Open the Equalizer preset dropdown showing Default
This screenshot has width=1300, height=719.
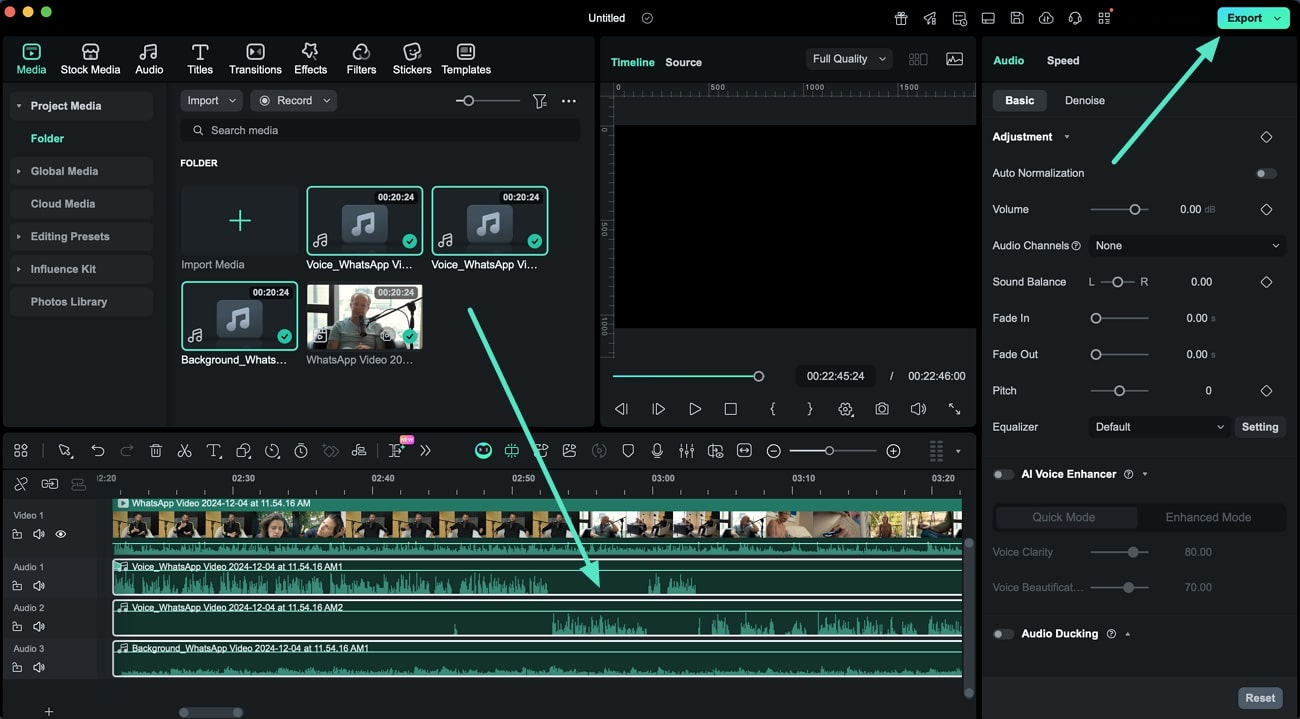1158,427
